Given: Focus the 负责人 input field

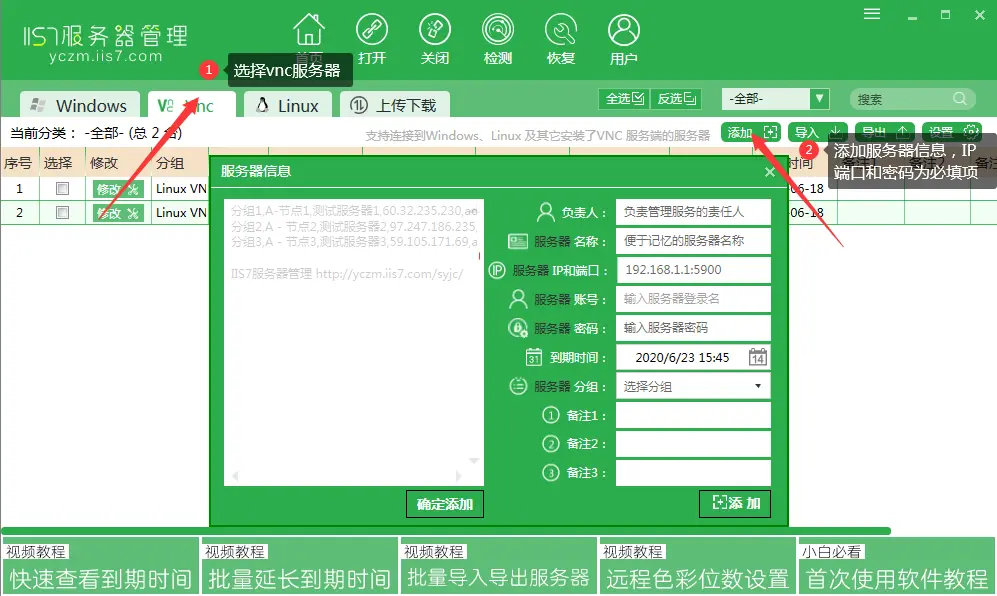Looking at the screenshot, I should 693,212.
